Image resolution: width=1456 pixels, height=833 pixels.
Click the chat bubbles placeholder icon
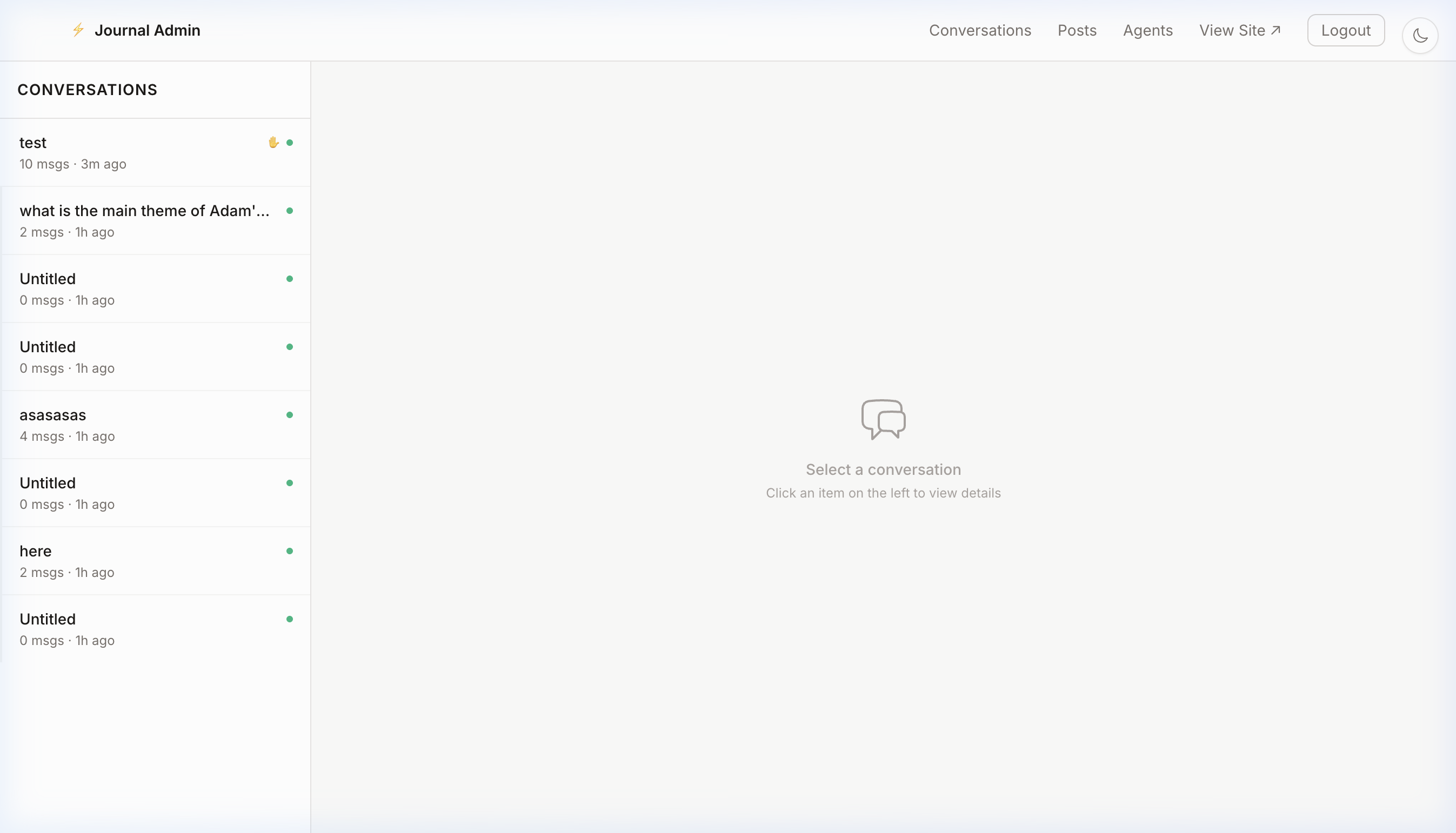(883, 419)
